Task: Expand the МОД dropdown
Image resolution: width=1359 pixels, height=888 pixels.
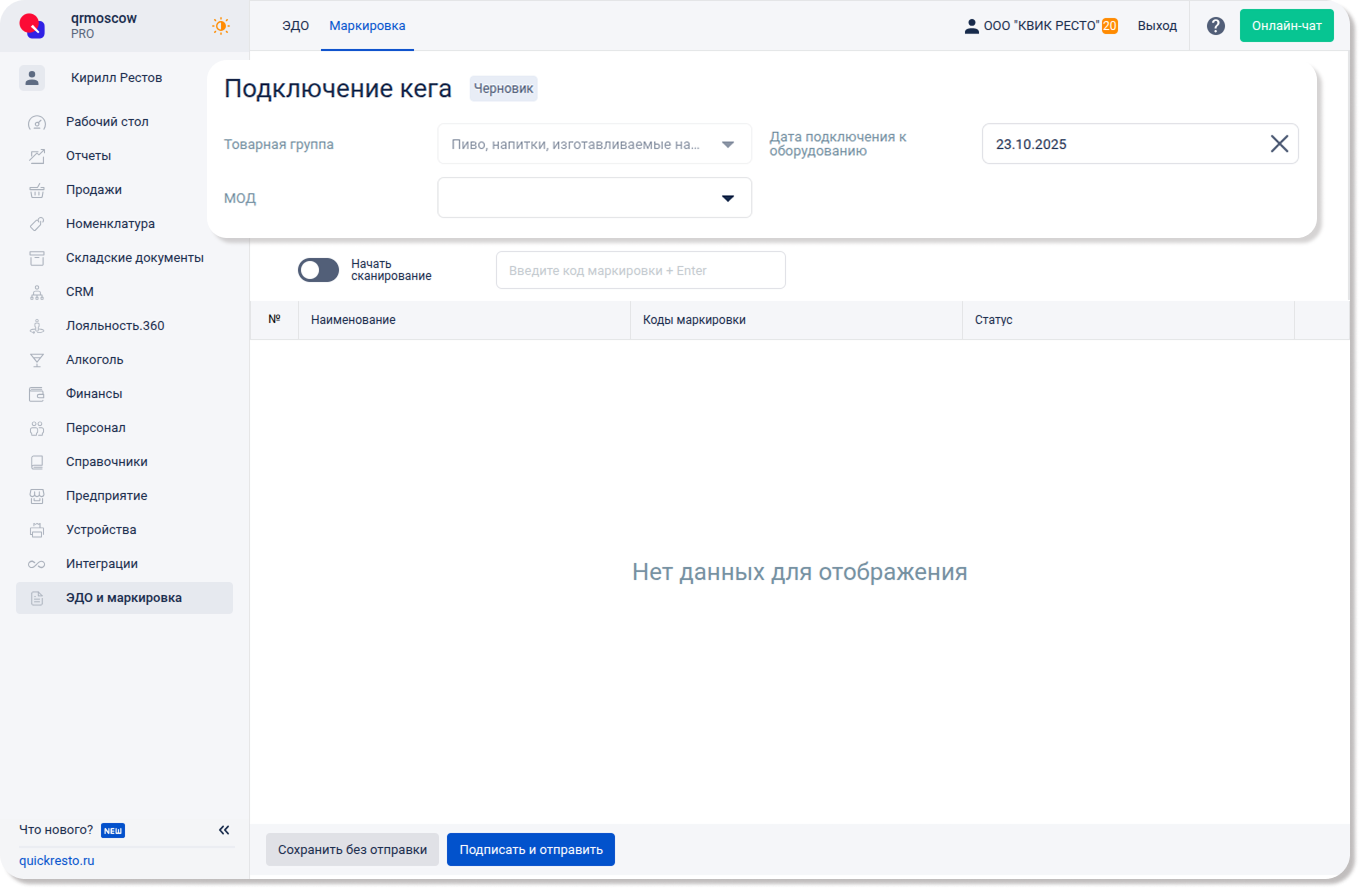Action: pyautogui.click(x=727, y=198)
